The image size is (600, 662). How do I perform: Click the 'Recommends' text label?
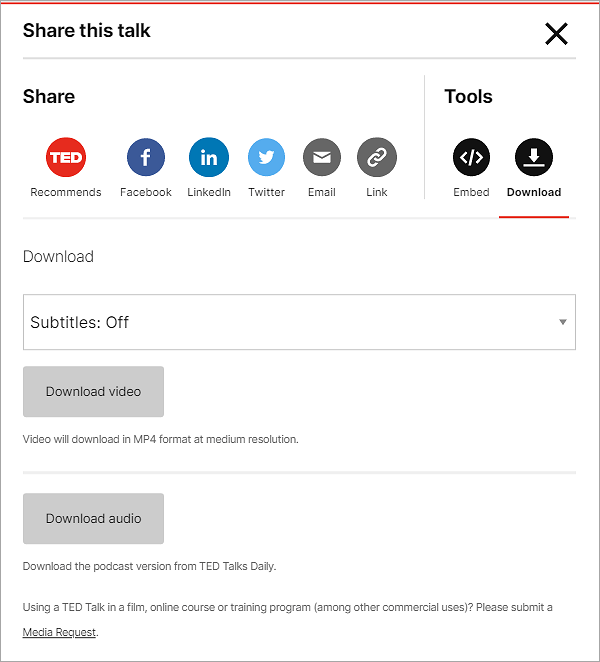pos(66,192)
